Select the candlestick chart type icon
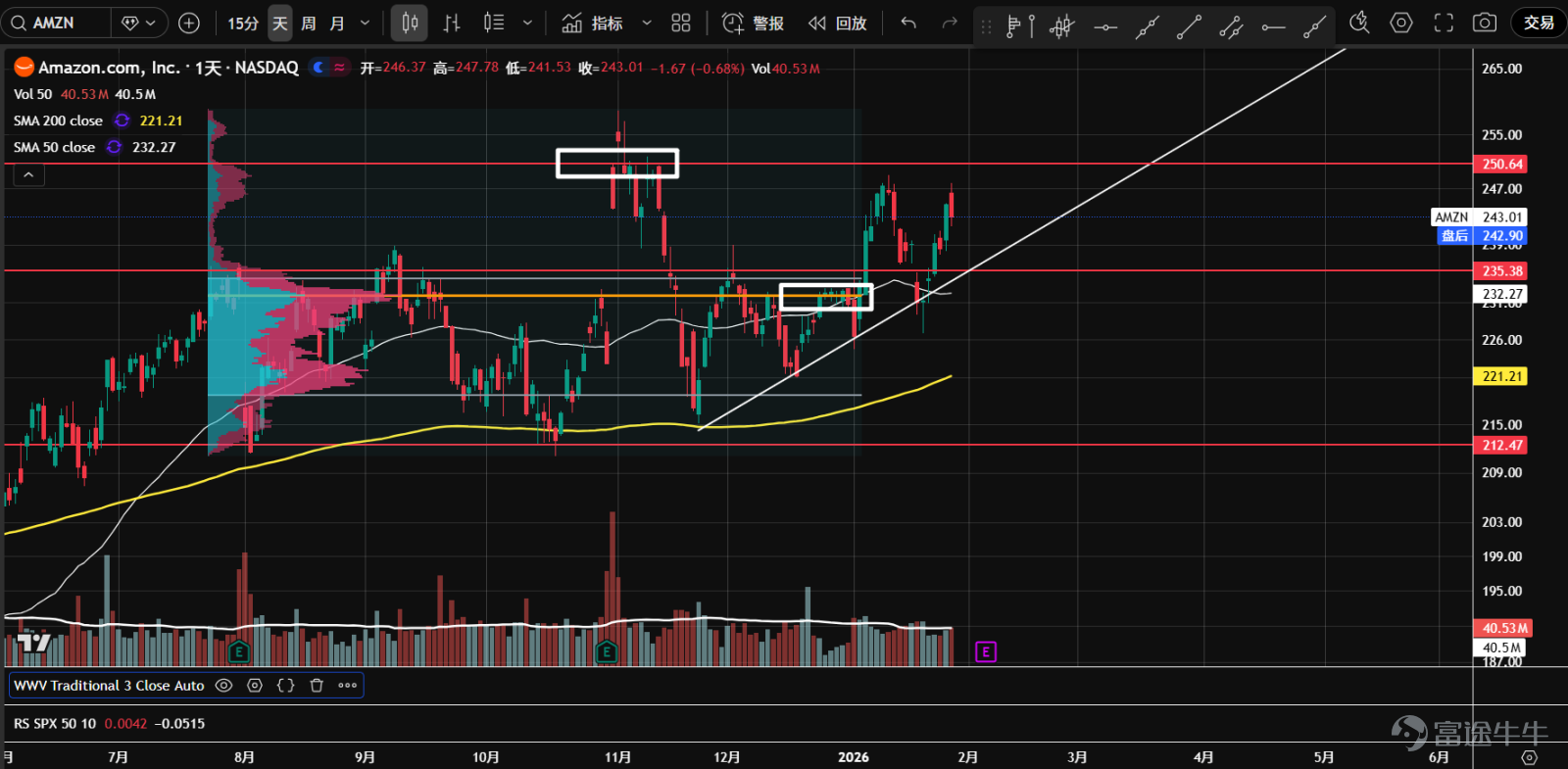 (x=410, y=23)
